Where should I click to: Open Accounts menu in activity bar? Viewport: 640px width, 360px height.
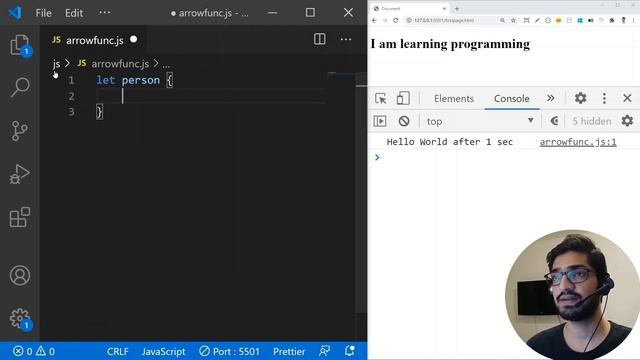(x=20, y=275)
